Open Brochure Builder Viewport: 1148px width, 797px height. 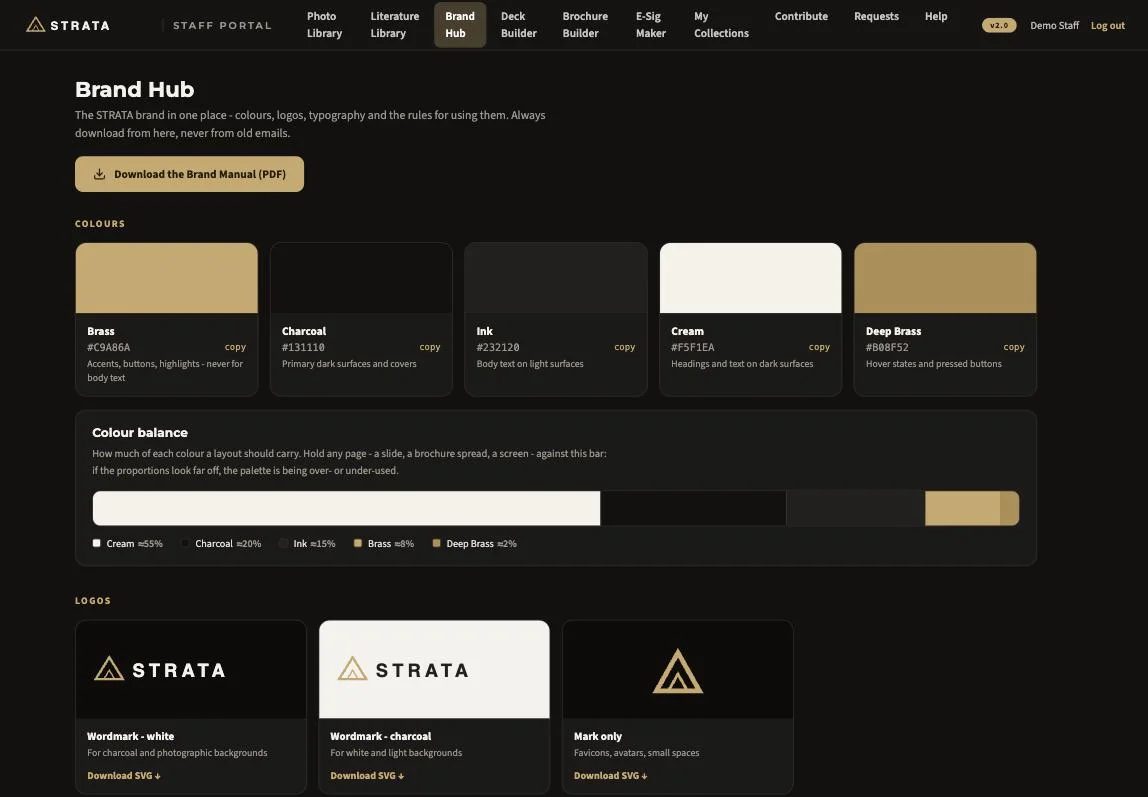point(585,25)
